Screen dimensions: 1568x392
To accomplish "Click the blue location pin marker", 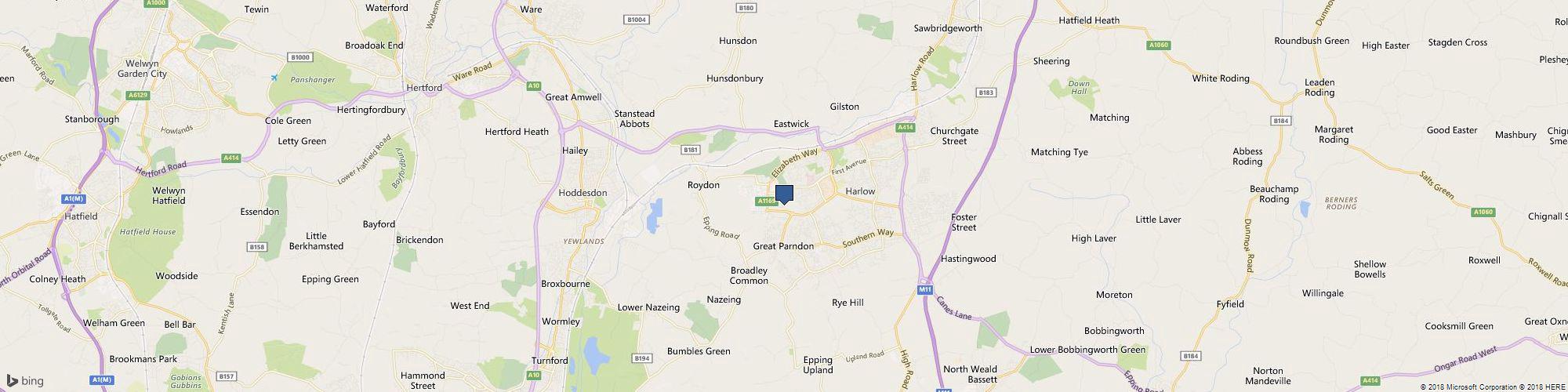I will click(784, 195).
